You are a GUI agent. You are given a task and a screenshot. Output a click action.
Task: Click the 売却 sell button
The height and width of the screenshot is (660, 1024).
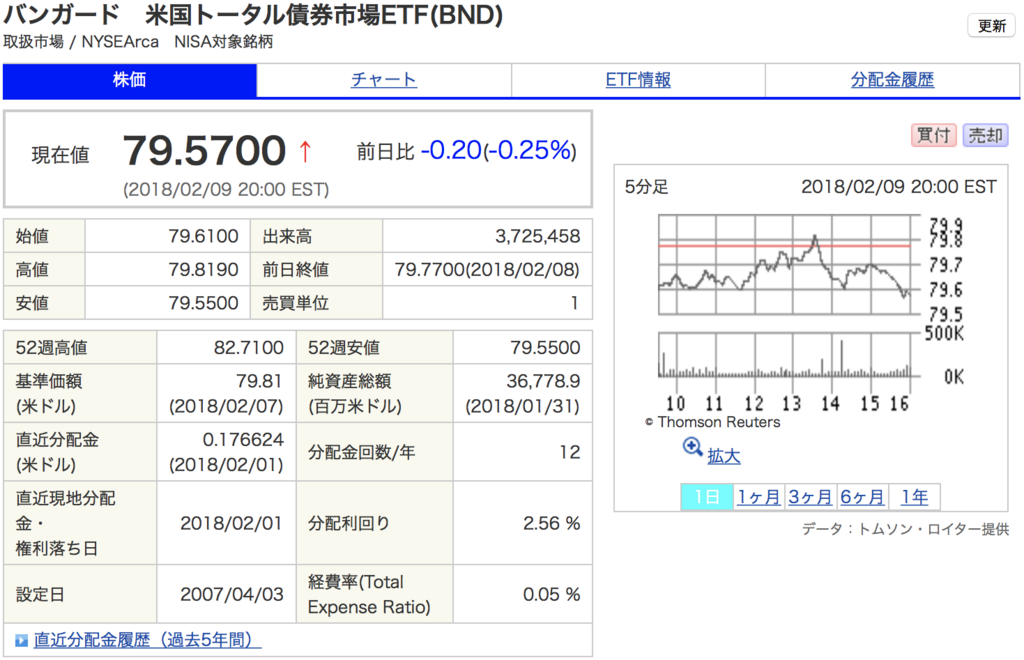click(x=985, y=135)
